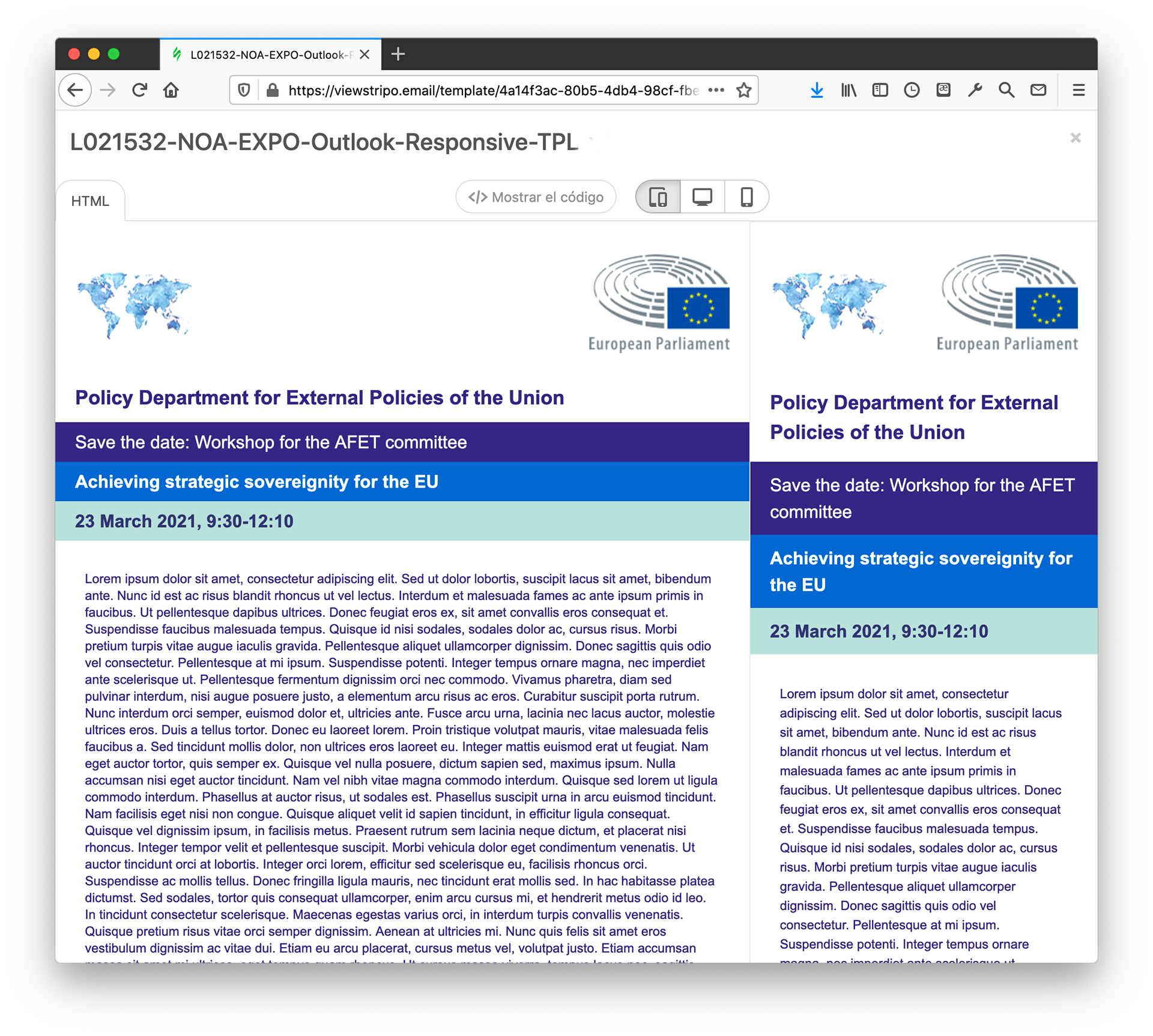Select the HTML tab

pyautogui.click(x=90, y=201)
